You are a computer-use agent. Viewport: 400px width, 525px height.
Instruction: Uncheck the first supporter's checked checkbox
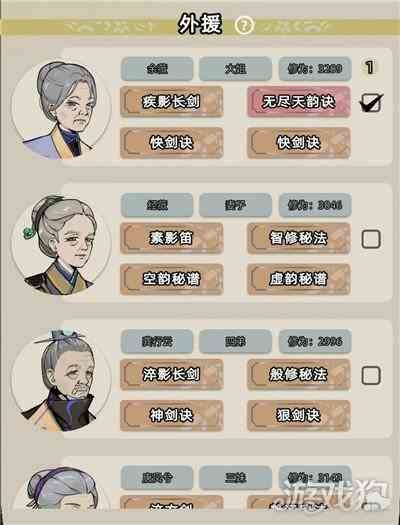[x=371, y=102]
